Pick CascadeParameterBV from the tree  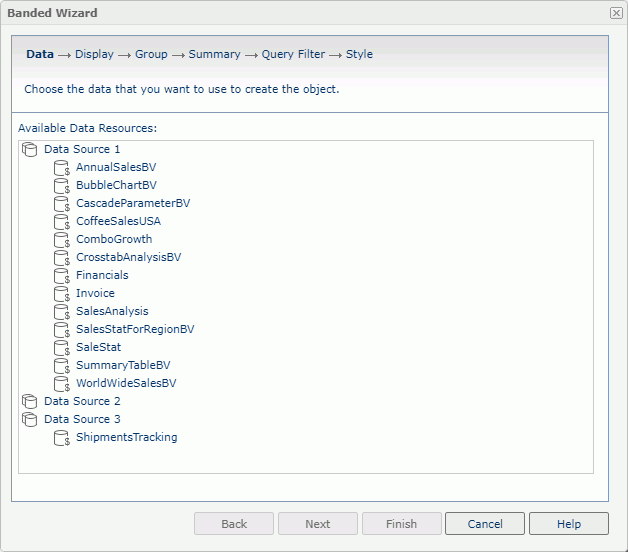133,203
